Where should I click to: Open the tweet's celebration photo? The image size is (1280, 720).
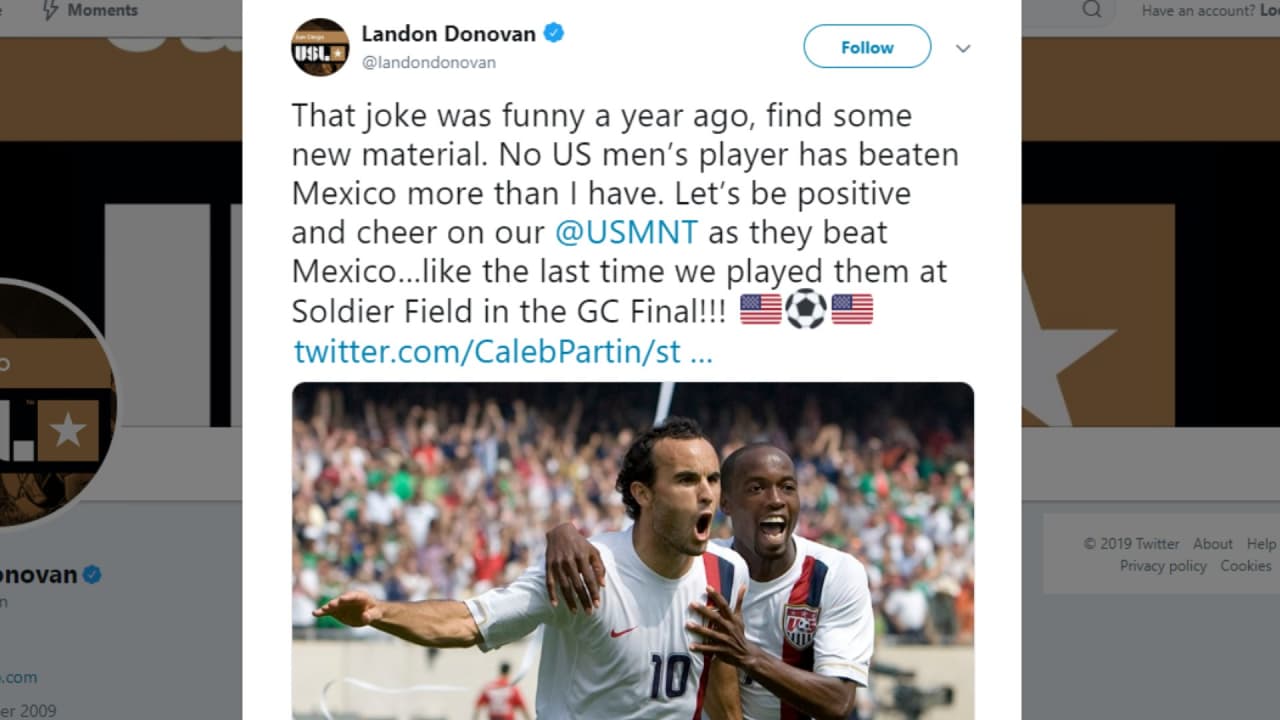coord(633,551)
